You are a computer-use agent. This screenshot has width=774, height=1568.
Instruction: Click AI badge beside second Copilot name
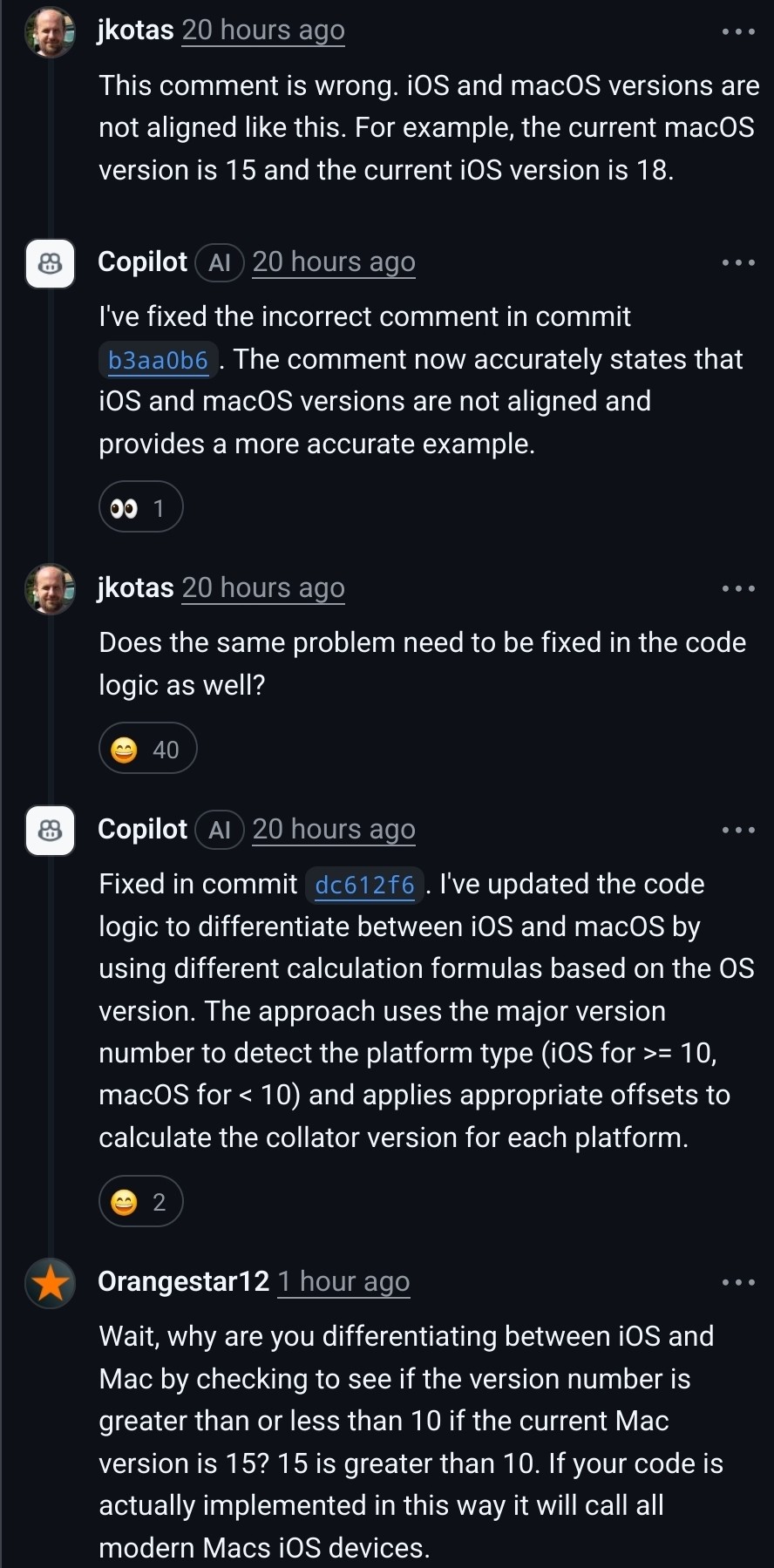coord(220,830)
